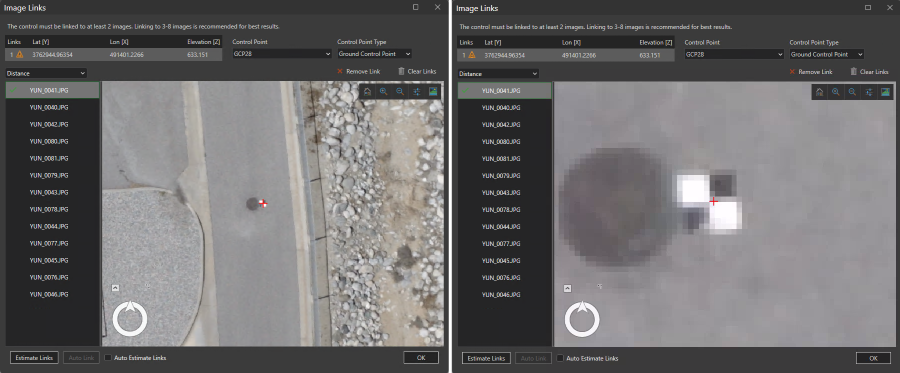Click OK button in pixelated close-up window

pyautogui.click(x=873, y=358)
